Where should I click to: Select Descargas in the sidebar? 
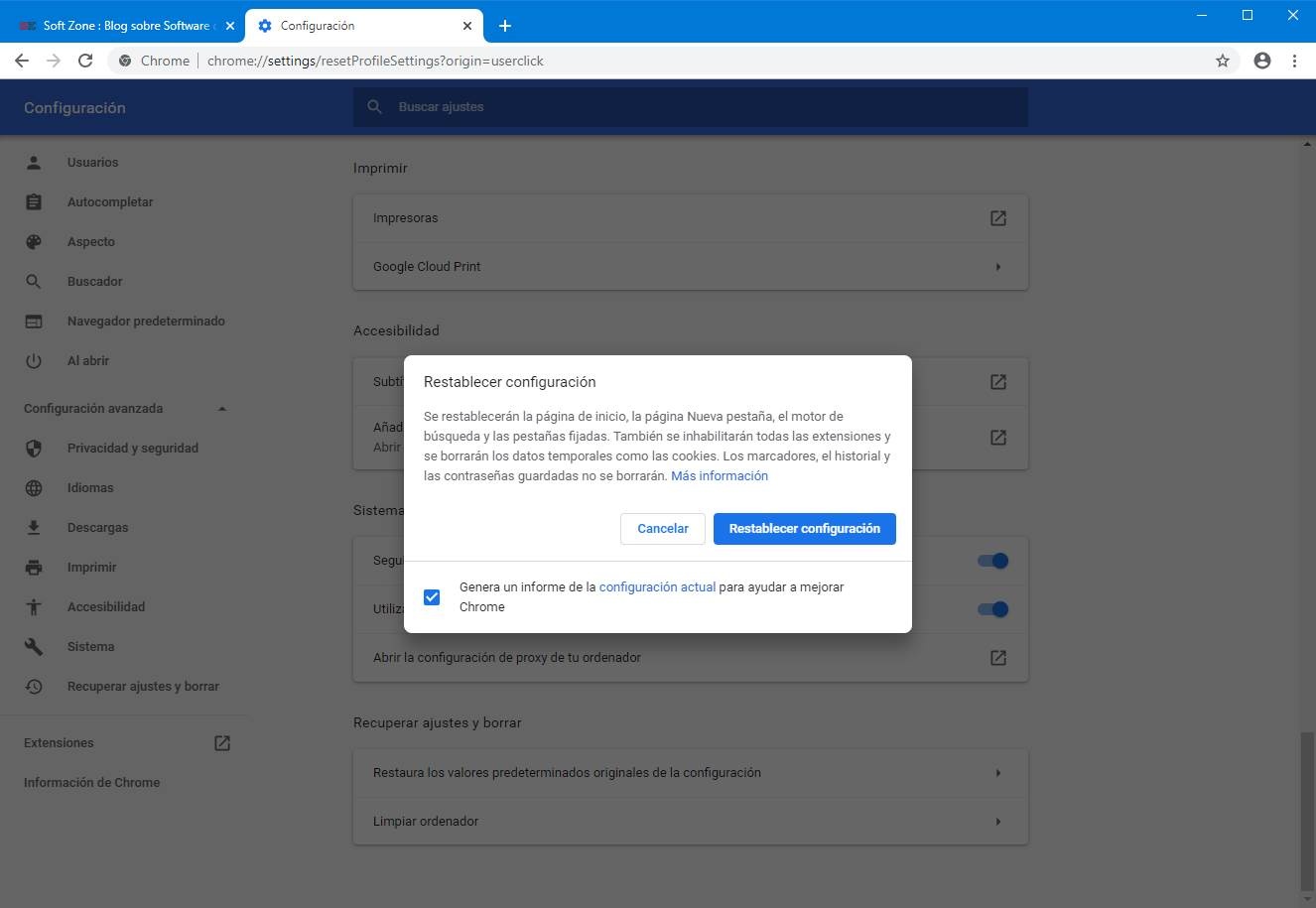(97, 527)
